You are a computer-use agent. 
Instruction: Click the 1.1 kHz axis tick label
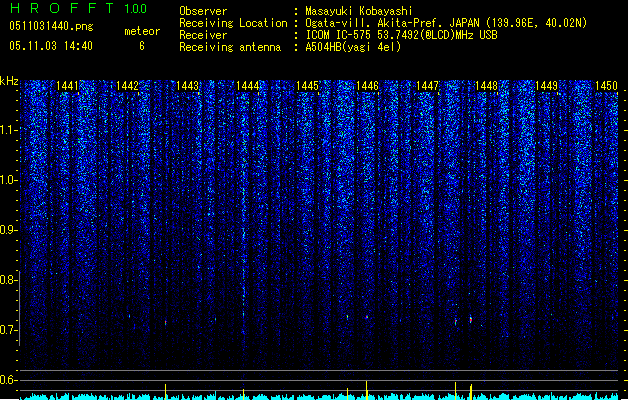9,130
